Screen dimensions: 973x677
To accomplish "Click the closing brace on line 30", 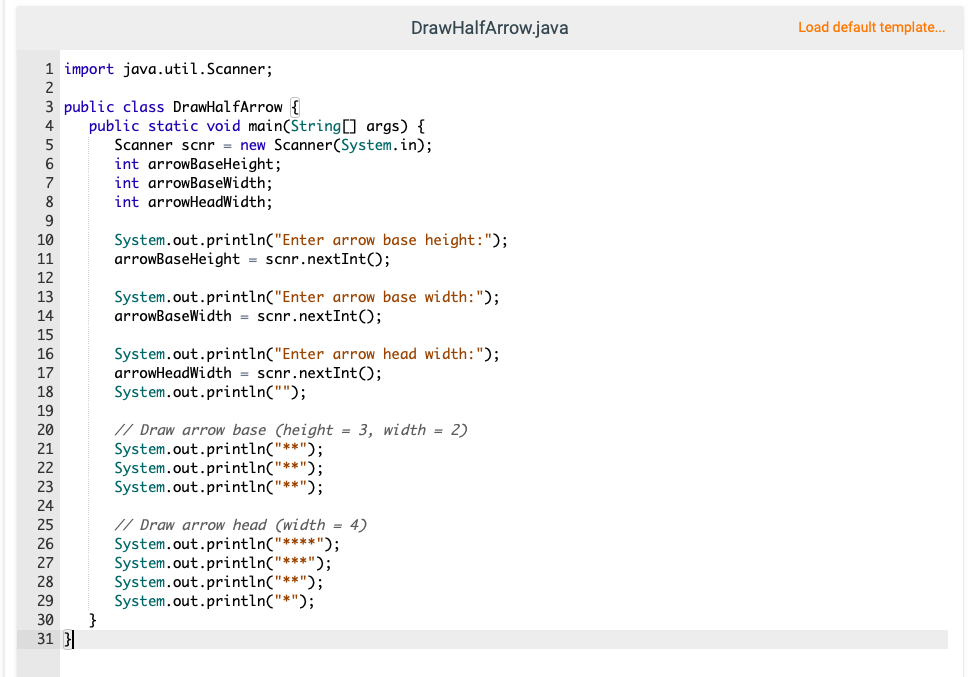I will click(x=92, y=620).
